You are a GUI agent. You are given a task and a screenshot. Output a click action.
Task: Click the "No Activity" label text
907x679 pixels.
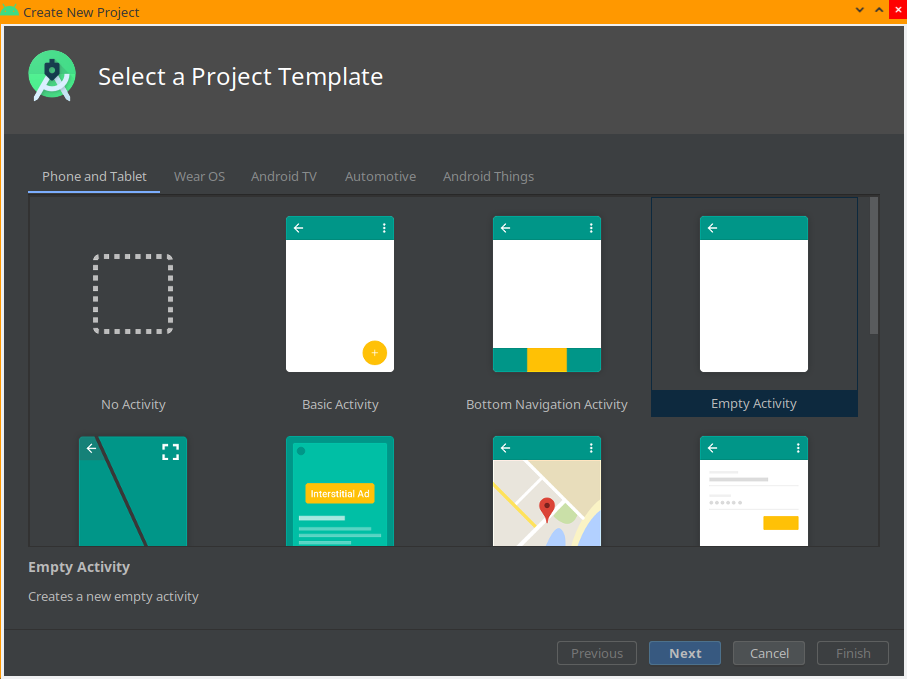[x=133, y=404]
